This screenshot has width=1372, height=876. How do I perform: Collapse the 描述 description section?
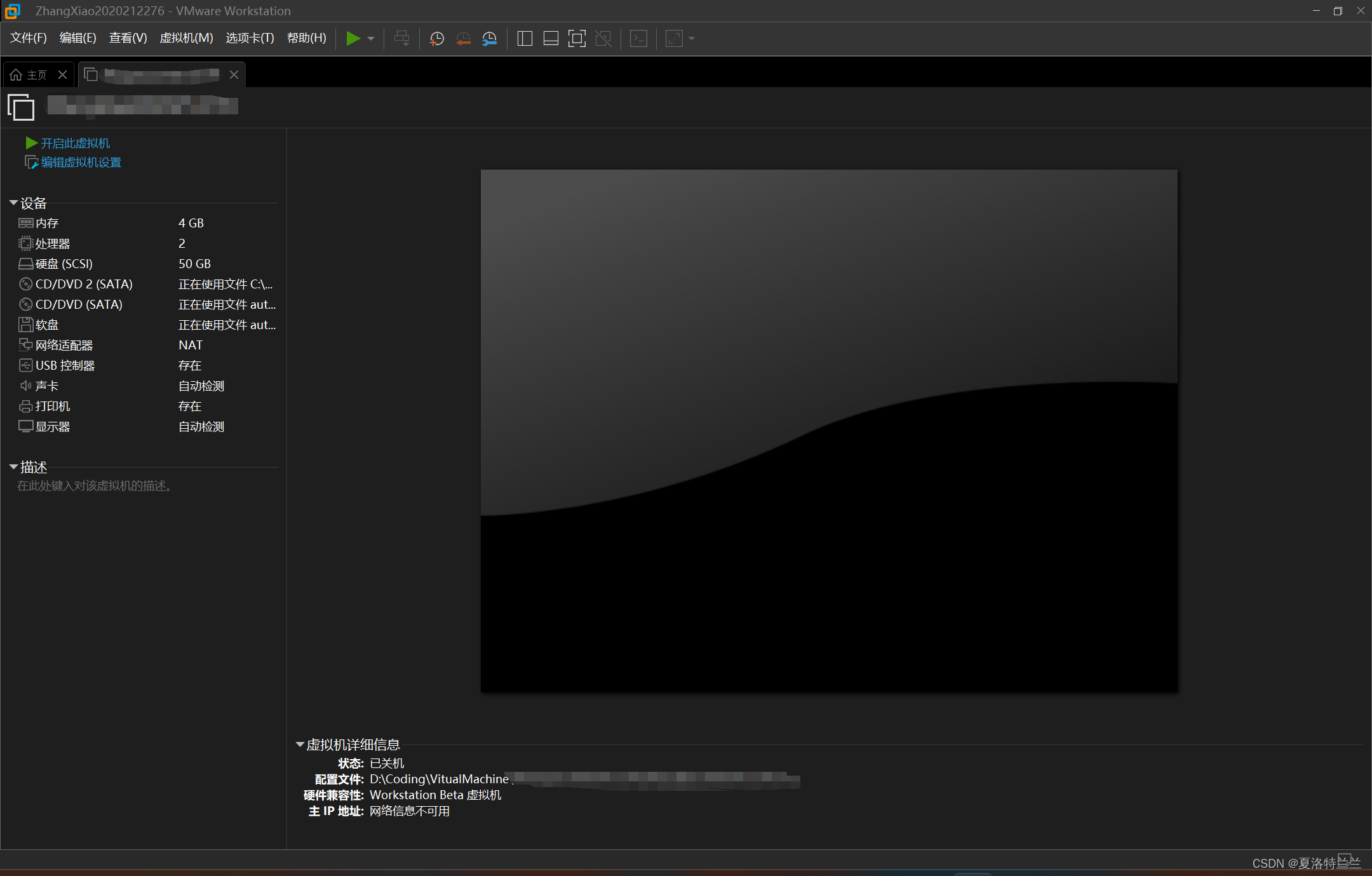(13, 468)
